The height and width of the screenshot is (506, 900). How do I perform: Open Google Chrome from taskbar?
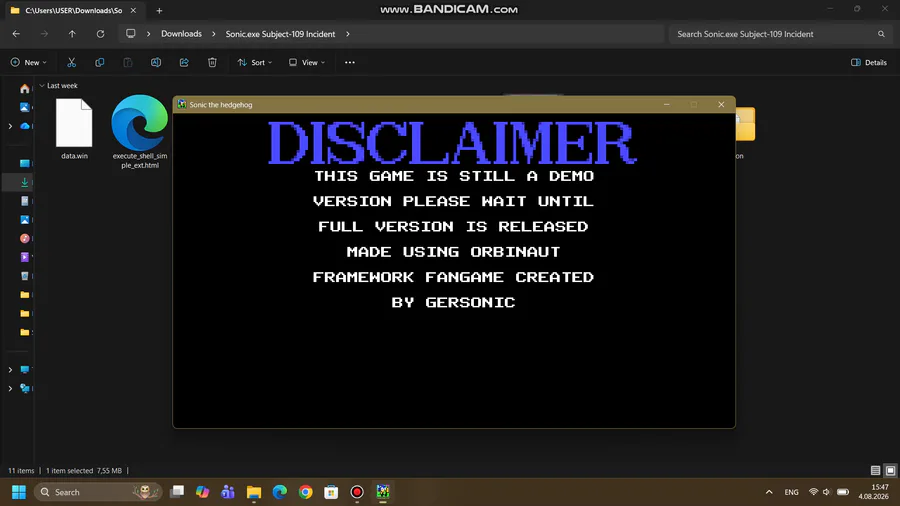point(305,492)
